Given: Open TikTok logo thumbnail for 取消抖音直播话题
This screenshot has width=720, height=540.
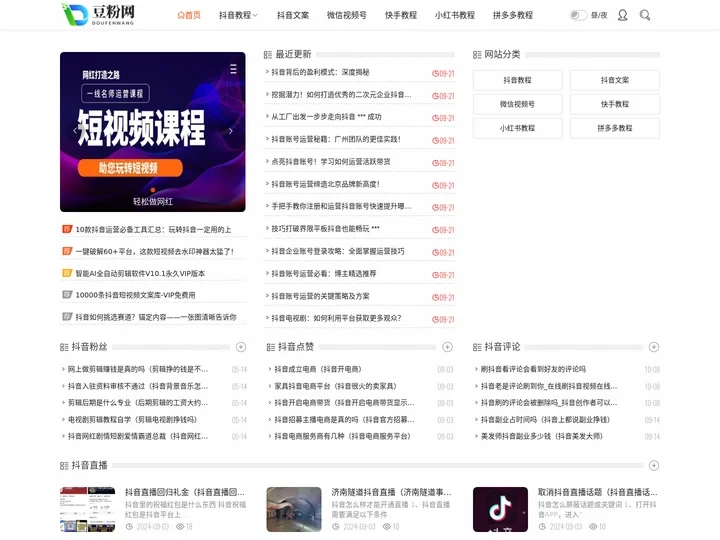Looking at the screenshot, I should tap(501, 509).
